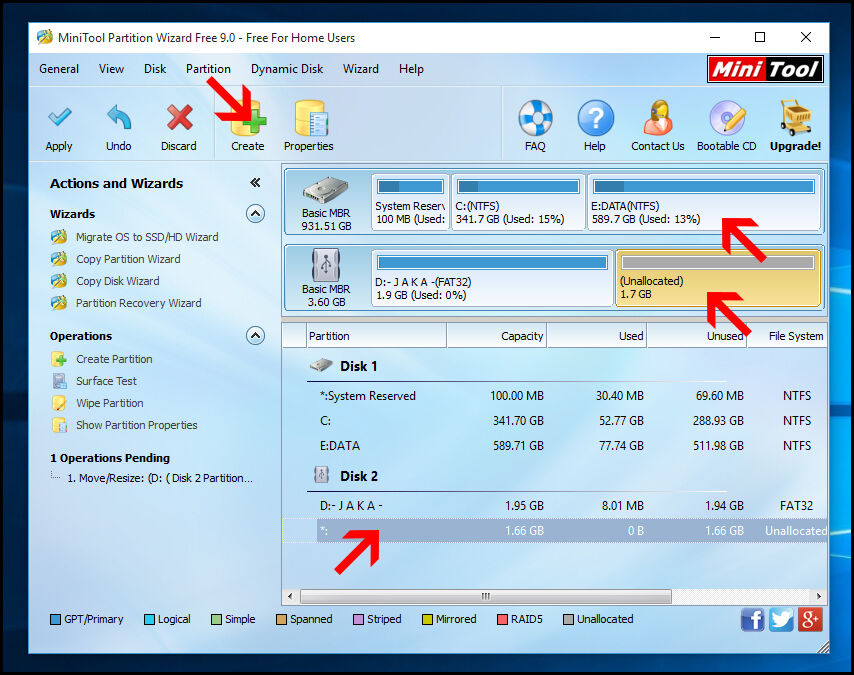This screenshot has height=675, width=854.
Task: Select the Basic MBR 3.60 GB USB disk icon
Action: click(326, 265)
